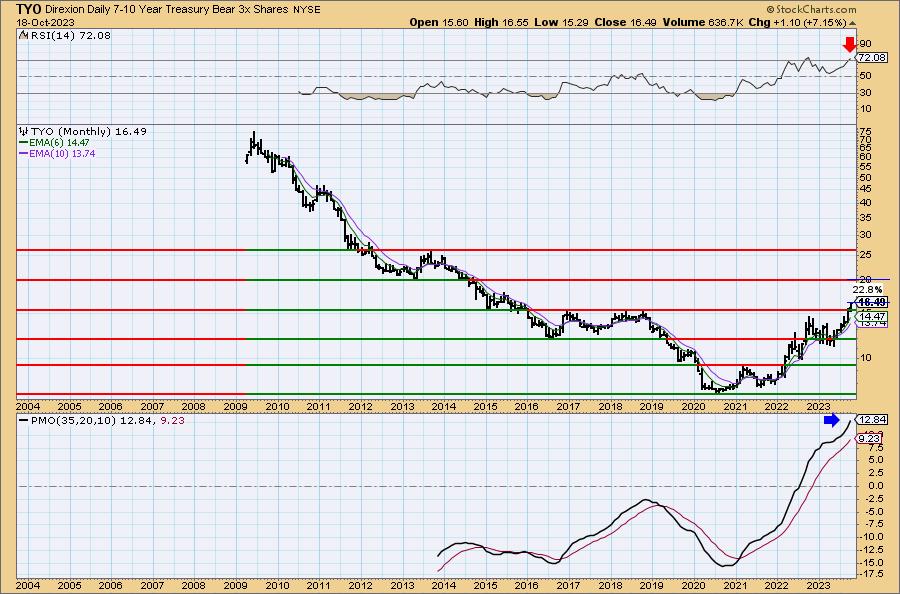The width and height of the screenshot is (900, 594).
Task: Click the 25 label on the price axis
Action: (x=866, y=254)
